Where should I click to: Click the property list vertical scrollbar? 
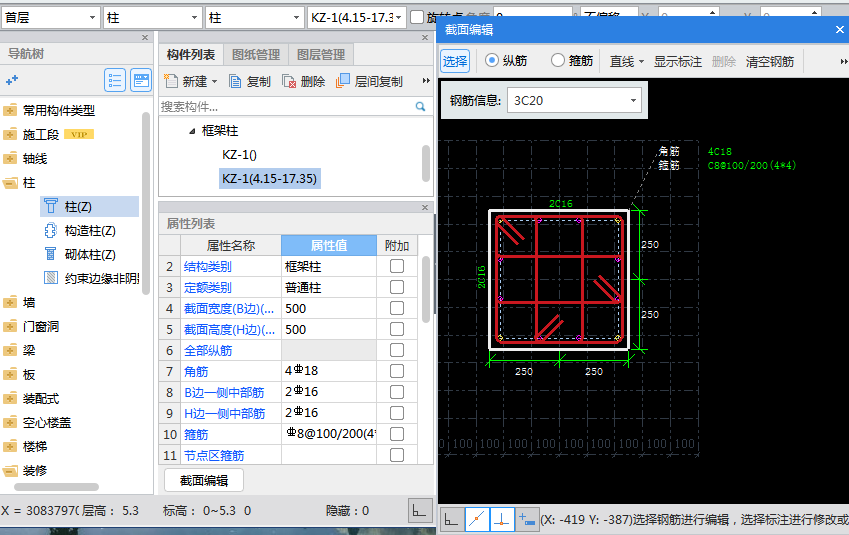tap(426, 289)
